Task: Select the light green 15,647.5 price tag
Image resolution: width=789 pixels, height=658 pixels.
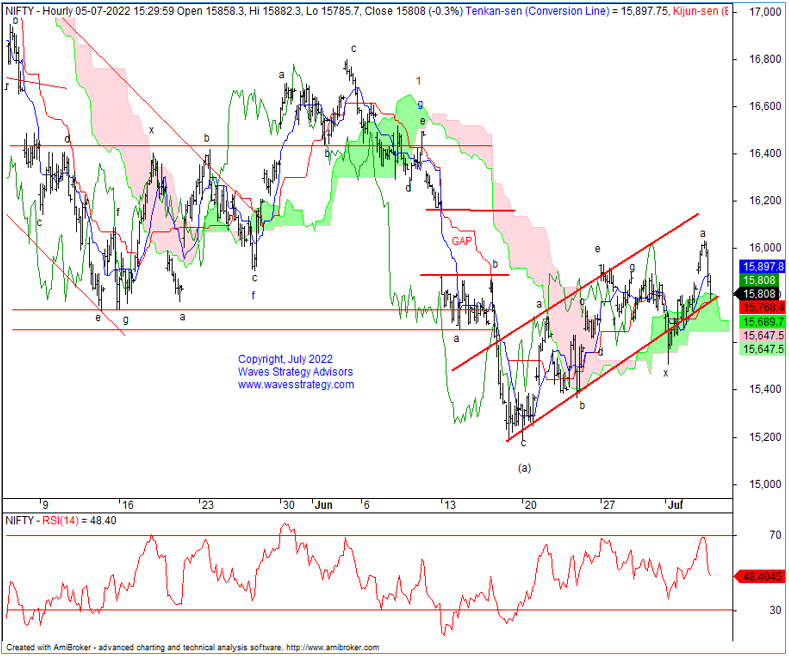Action: (762, 349)
